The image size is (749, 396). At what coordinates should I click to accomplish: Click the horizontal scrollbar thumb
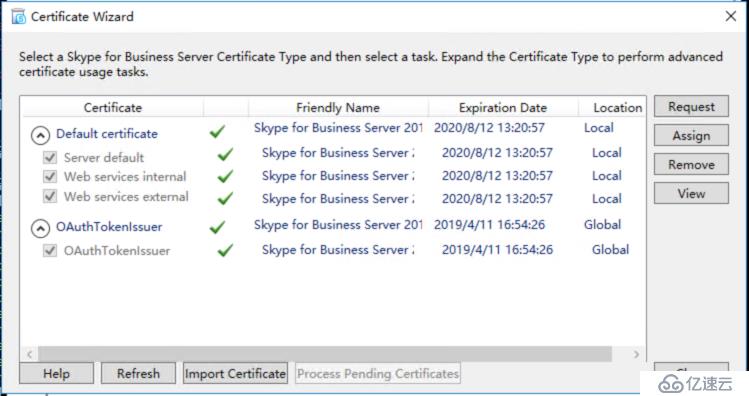325,354
